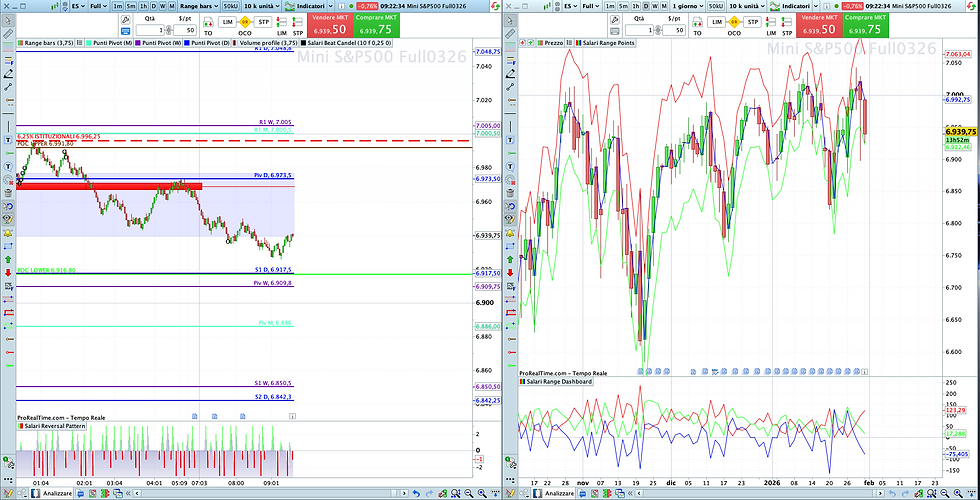Toggle the 50kU button in left chart
The width and height of the screenshot is (980, 500).
(x=230, y=6)
